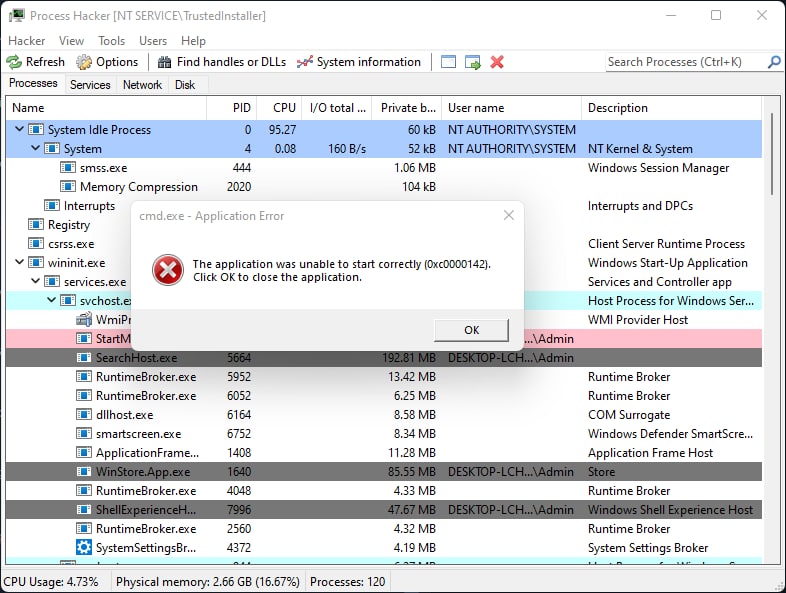Image resolution: width=786 pixels, height=593 pixels.
Task: Click the red error icon in dialog
Action: (168, 270)
